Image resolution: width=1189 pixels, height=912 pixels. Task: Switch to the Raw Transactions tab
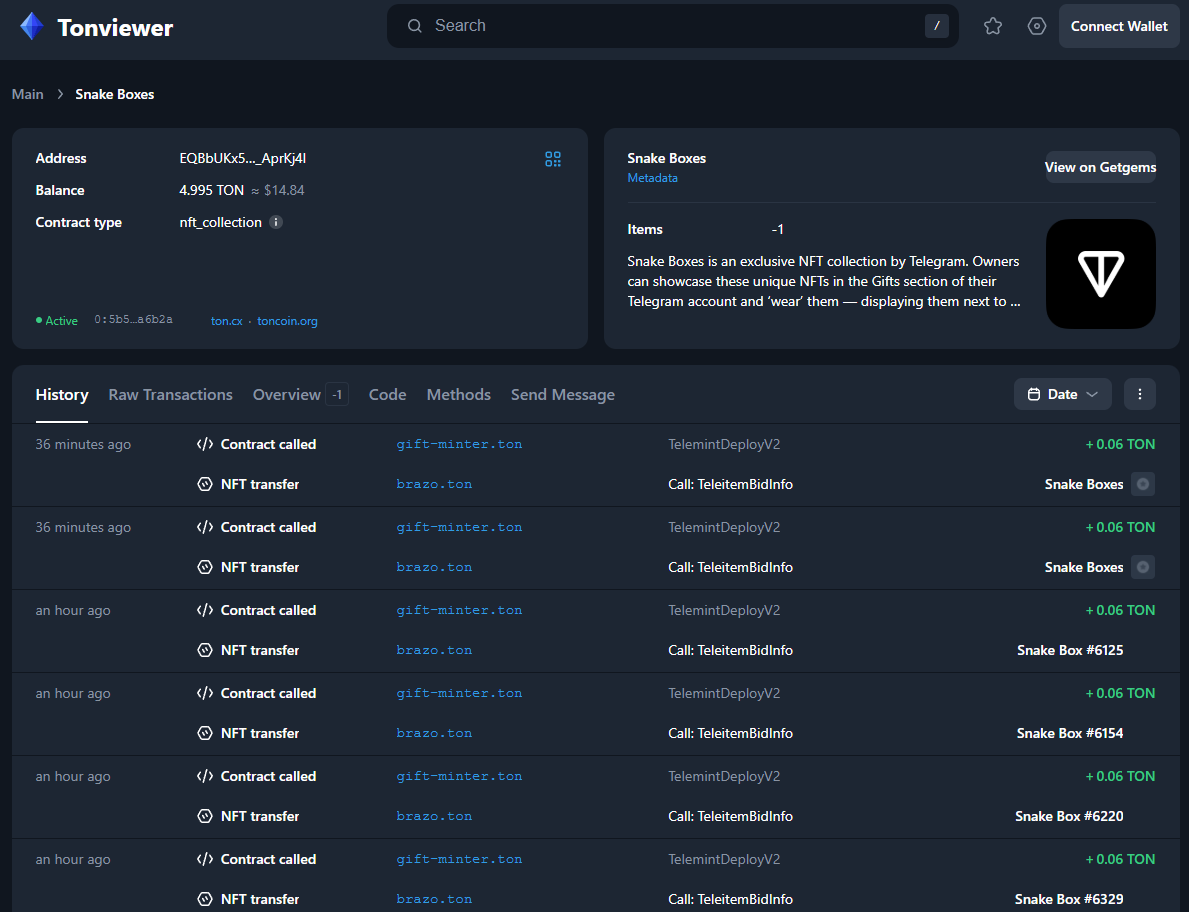click(x=170, y=395)
